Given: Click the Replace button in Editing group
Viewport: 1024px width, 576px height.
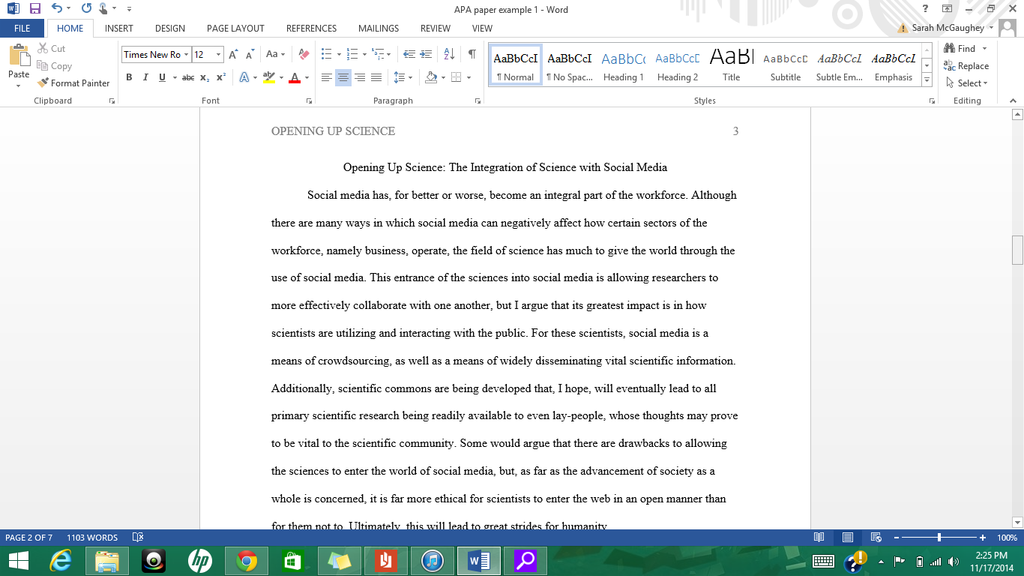Looking at the screenshot, I should coord(966,65).
